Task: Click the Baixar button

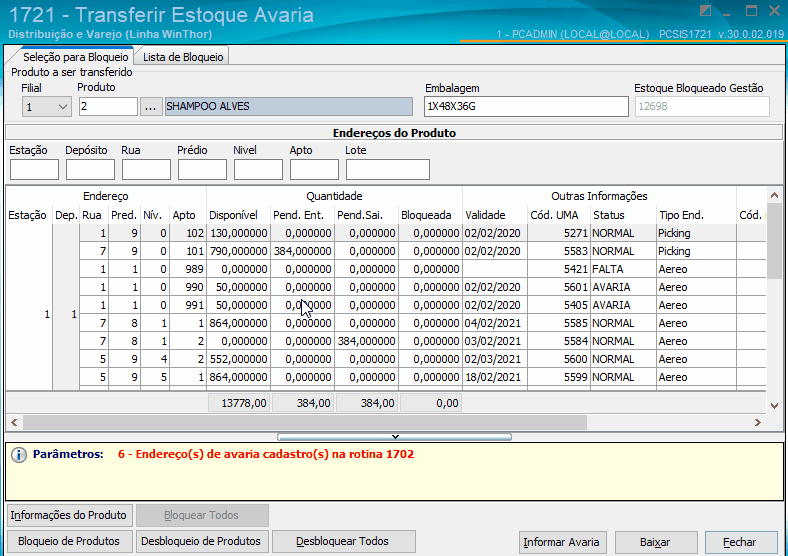Action: [655, 542]
